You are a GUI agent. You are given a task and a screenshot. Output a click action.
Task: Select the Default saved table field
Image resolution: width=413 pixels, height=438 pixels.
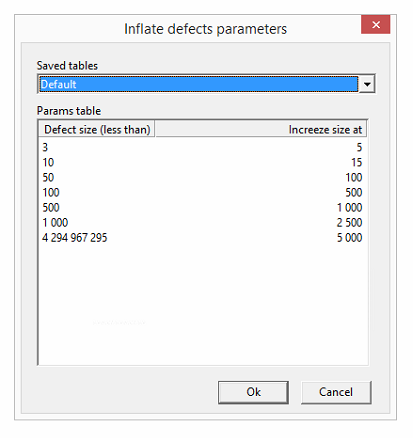(x=199, y=84)
